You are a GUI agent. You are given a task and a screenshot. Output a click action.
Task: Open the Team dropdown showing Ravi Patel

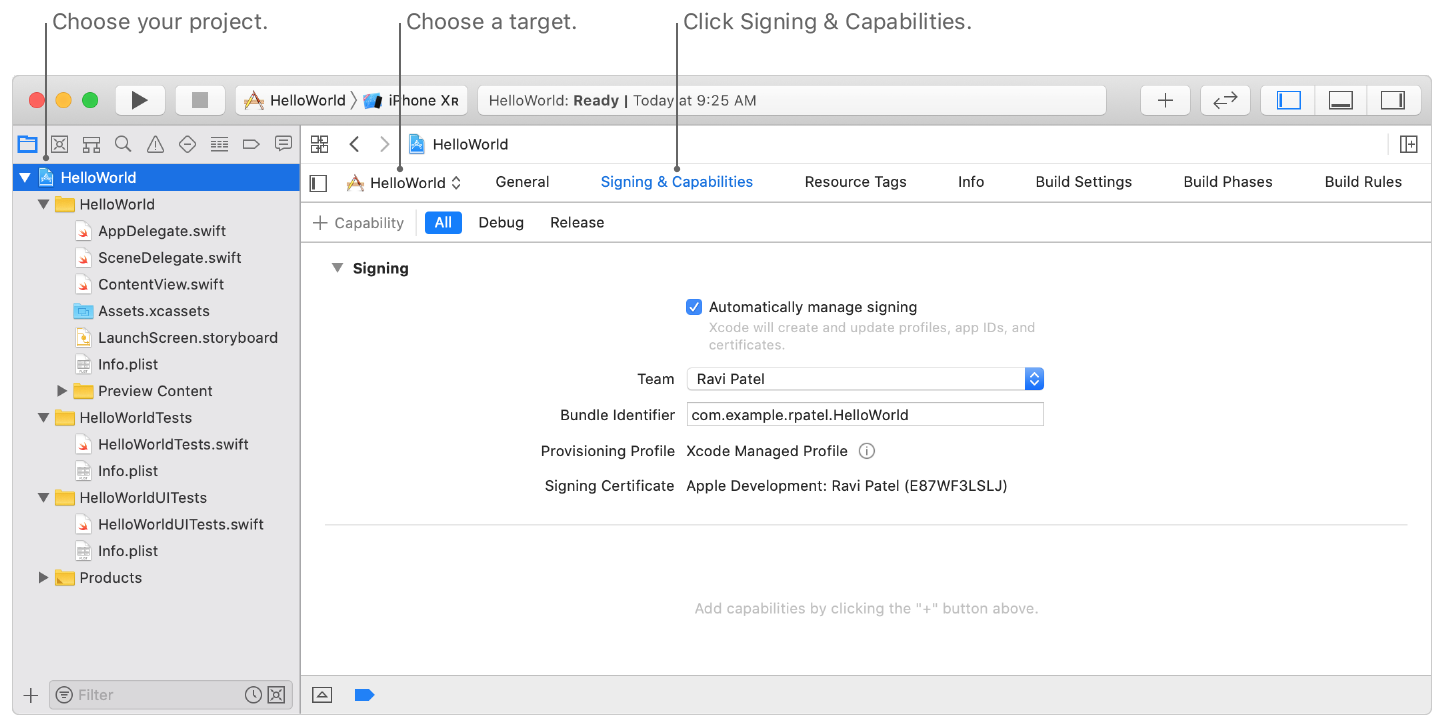pos(1034,378)
